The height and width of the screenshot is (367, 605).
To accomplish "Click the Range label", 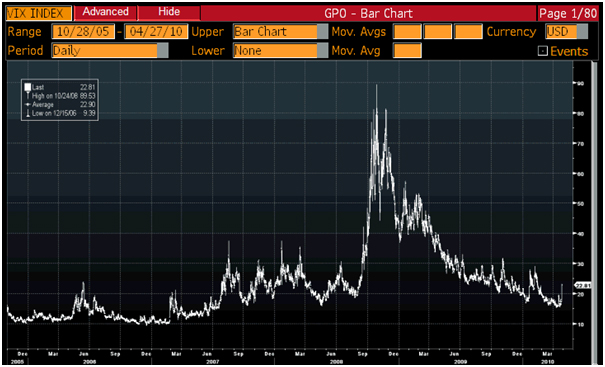I will click(25, 32).
